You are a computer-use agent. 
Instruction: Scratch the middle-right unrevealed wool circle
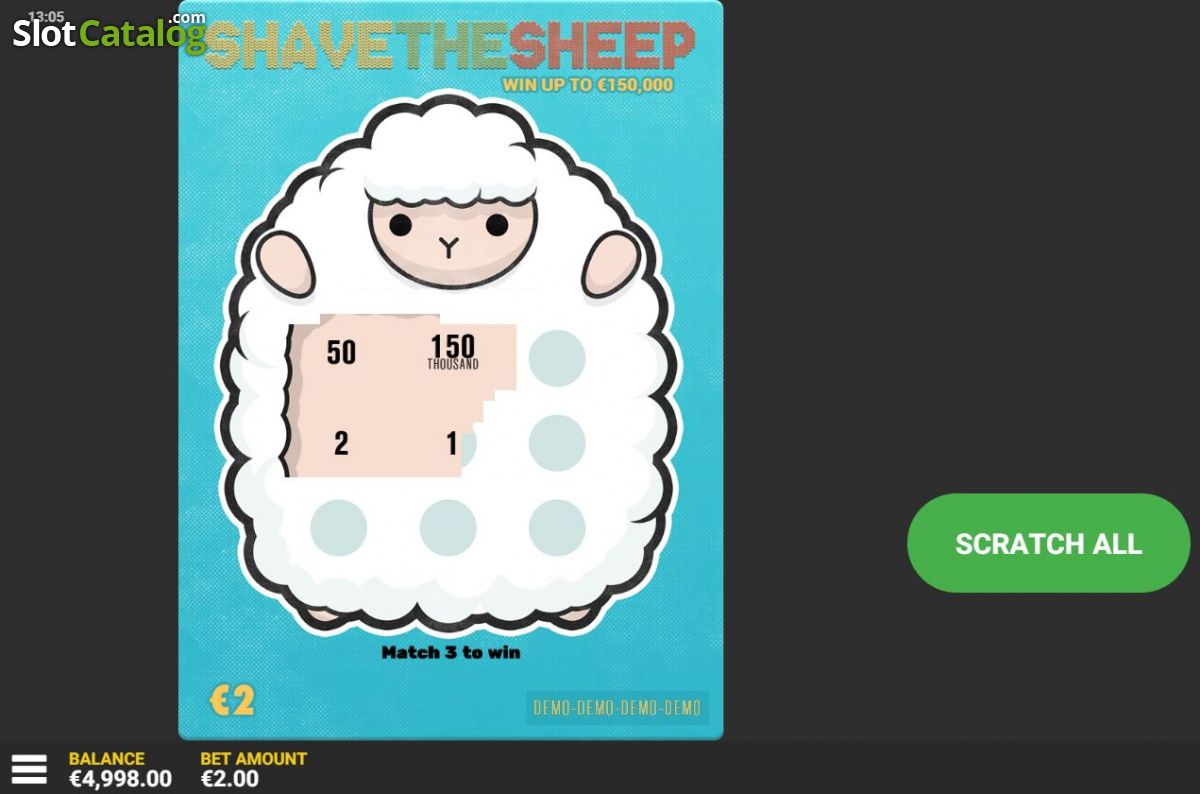(x=557, y=442)
